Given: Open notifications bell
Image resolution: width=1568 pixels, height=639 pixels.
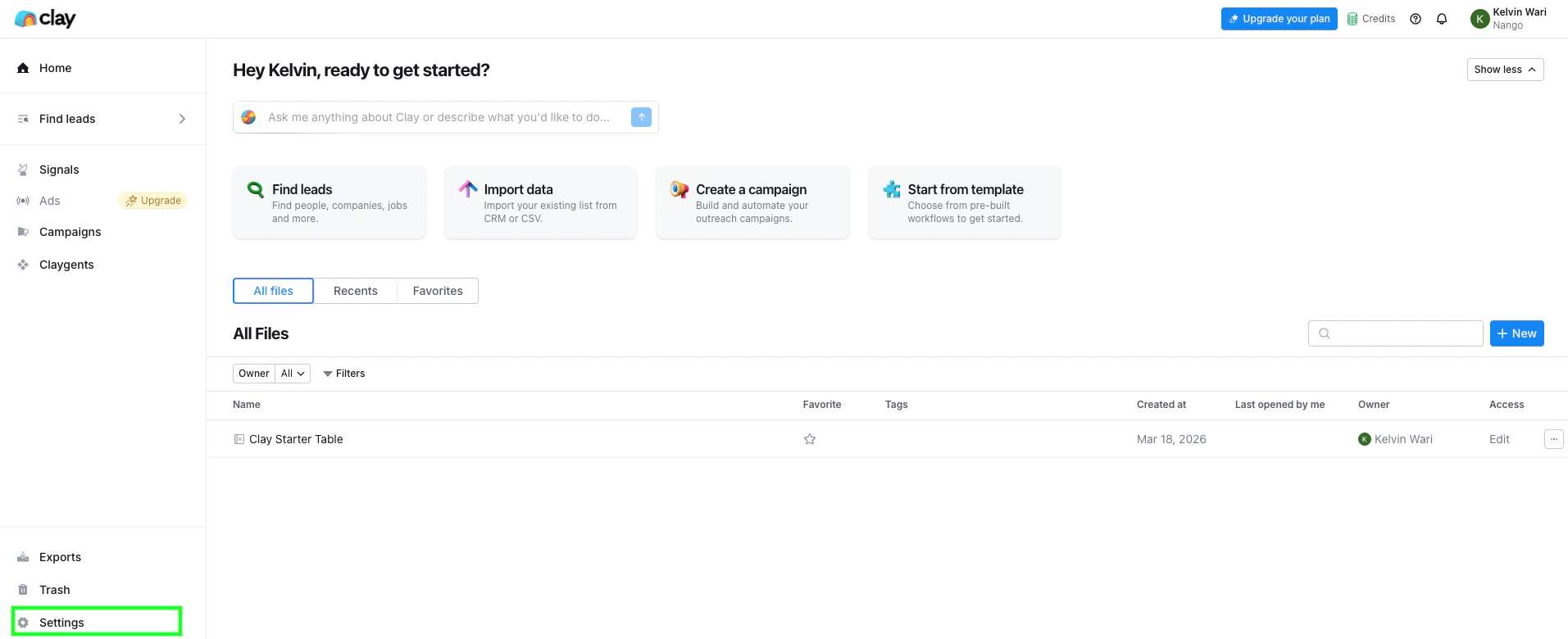Looking at the screenshot, I should point(1442,19).
